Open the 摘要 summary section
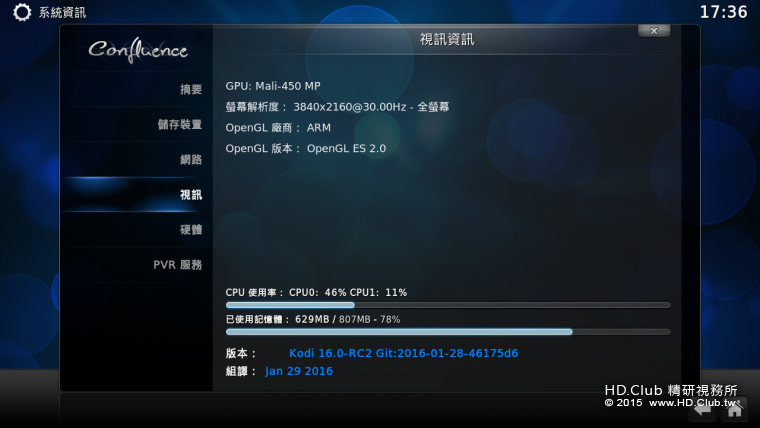 point(136,89)
